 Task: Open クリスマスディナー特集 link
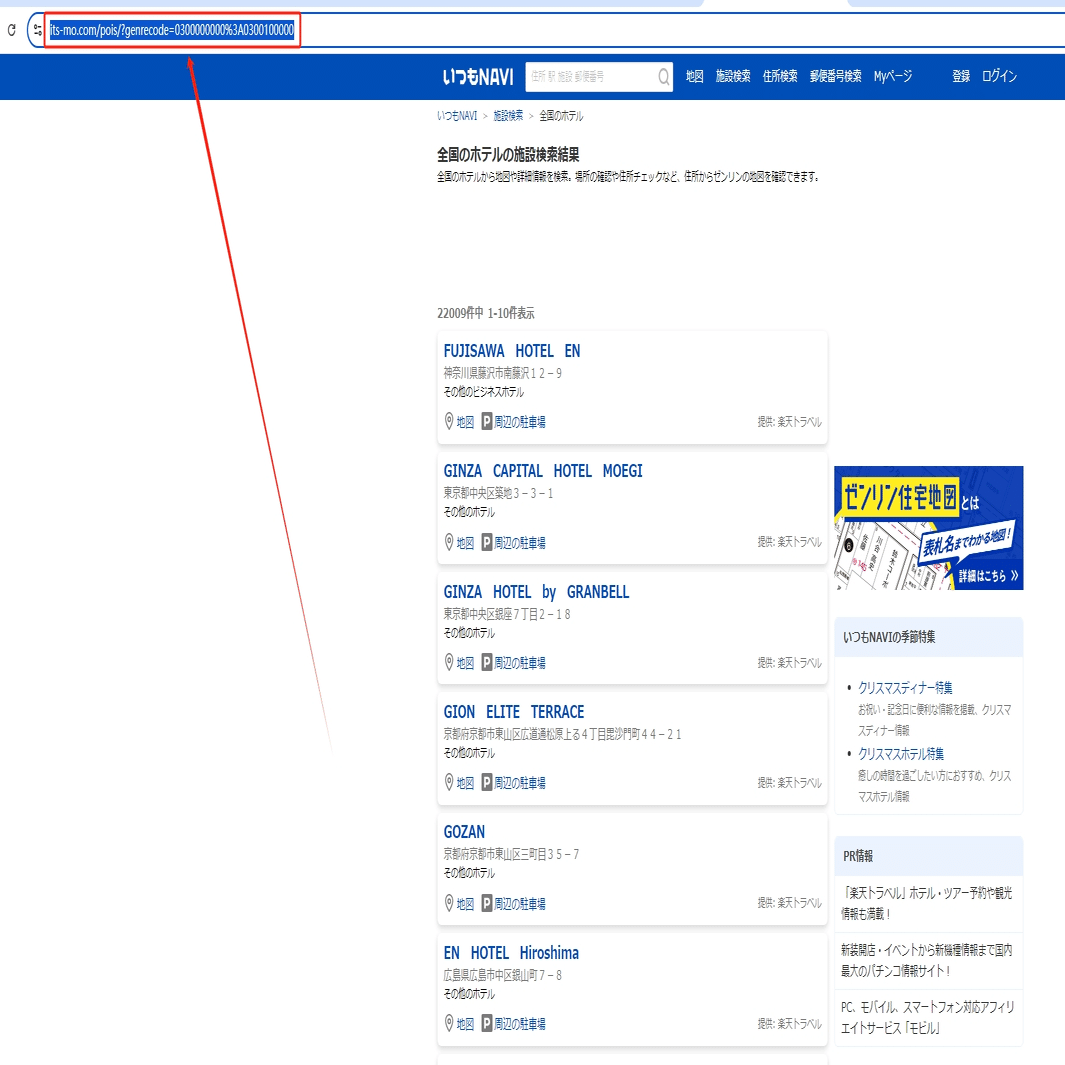[905, 688]
